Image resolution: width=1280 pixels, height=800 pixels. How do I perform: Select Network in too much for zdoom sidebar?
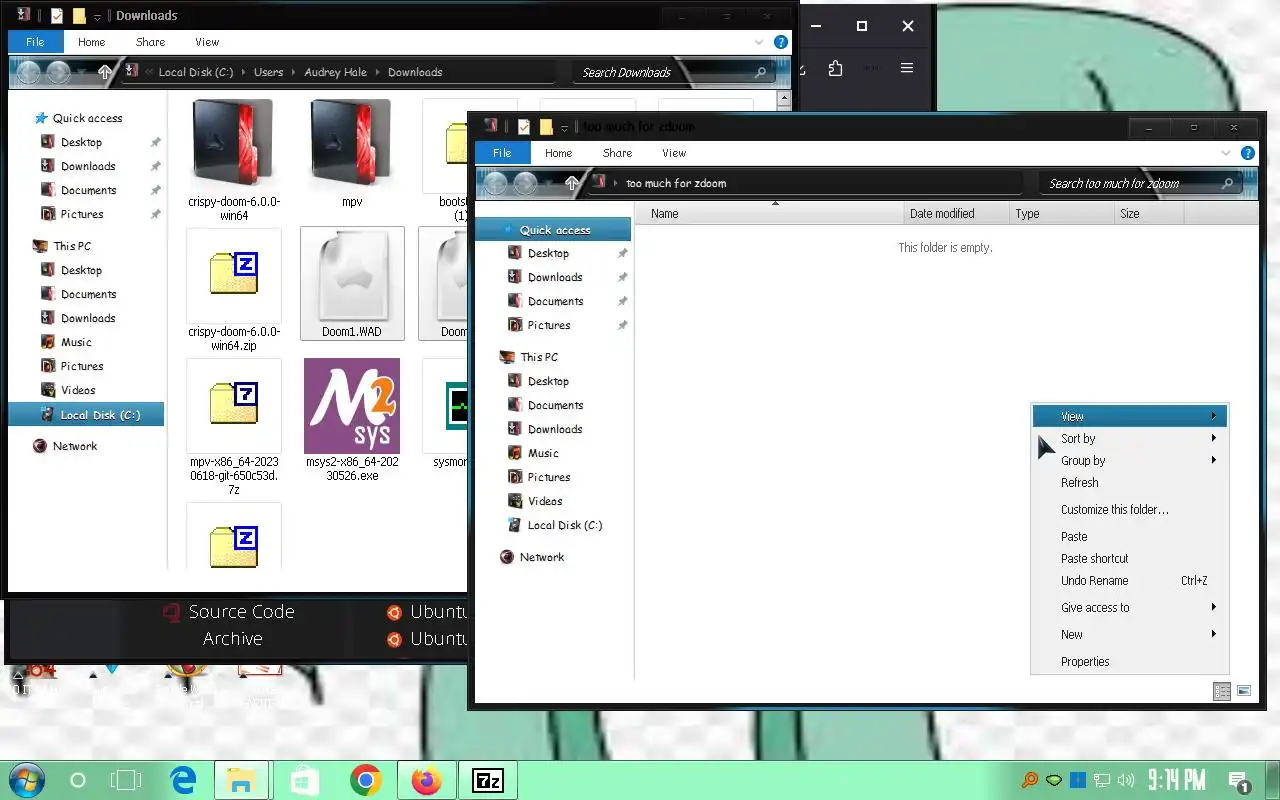[x=542, y=557]
